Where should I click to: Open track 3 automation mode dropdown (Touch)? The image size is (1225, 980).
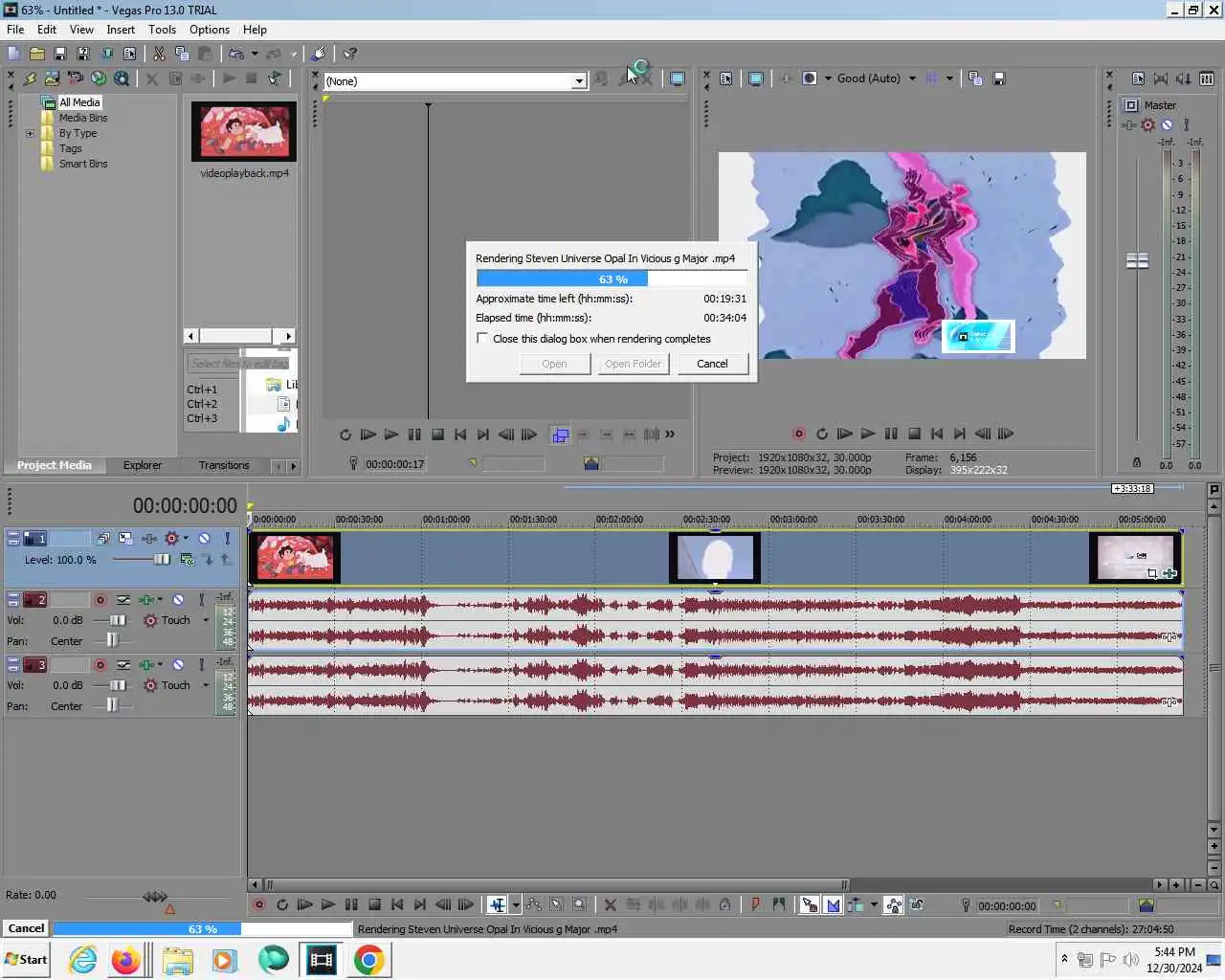[x=206, y=685]
